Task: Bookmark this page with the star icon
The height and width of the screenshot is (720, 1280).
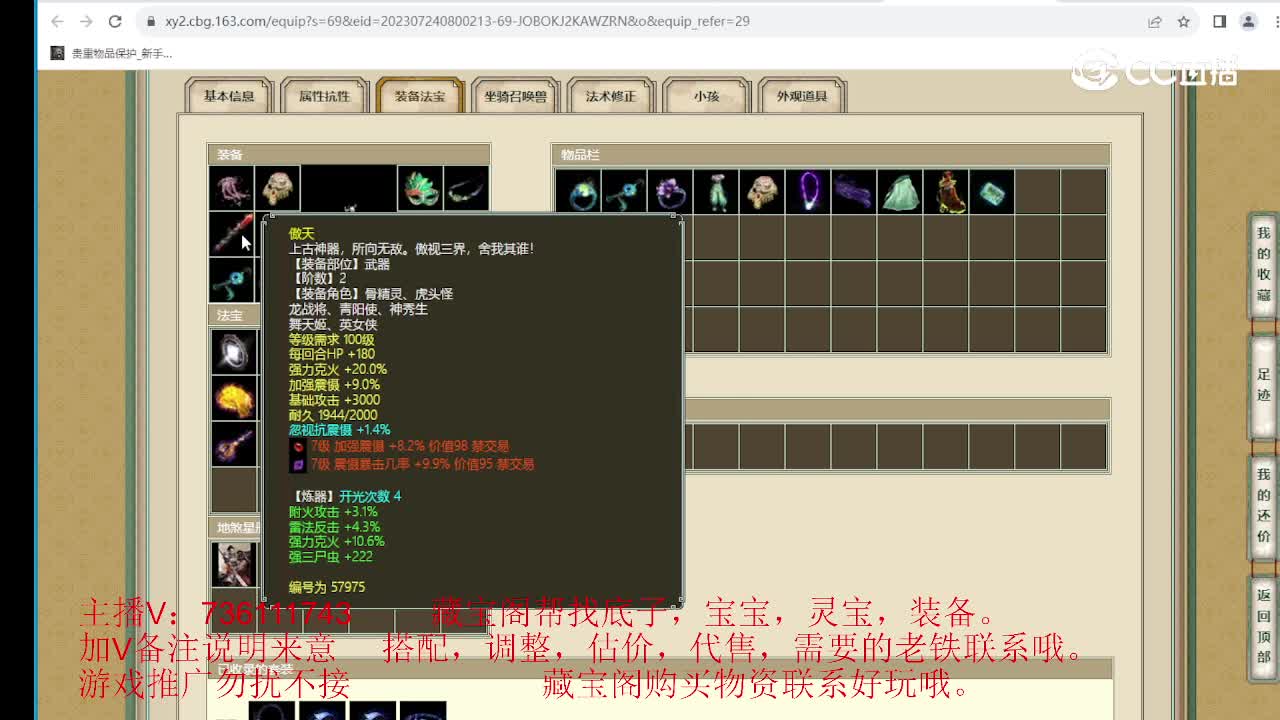Action: coord(1184,21)
